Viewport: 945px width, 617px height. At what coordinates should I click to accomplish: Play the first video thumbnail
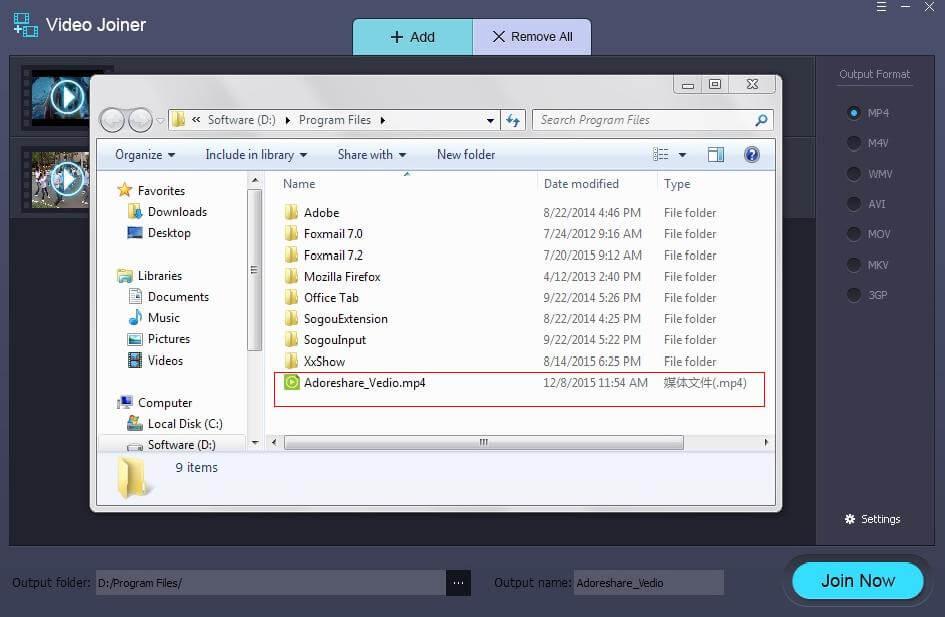coord(66,97)
